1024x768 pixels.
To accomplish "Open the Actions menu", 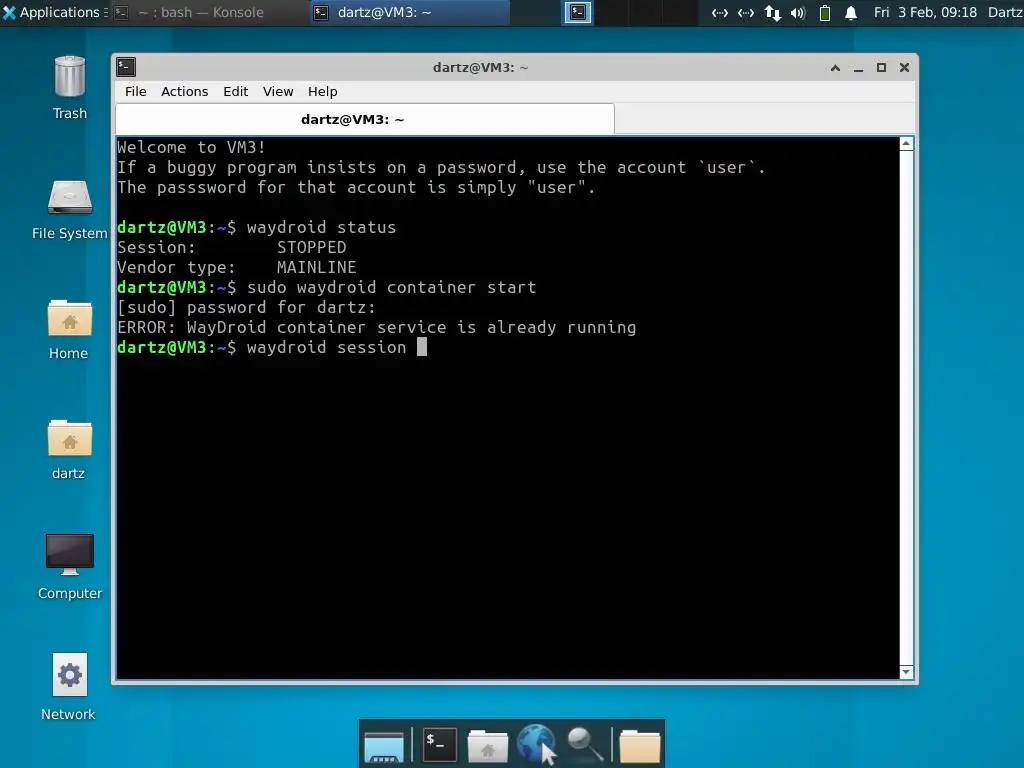I will 185,91.
